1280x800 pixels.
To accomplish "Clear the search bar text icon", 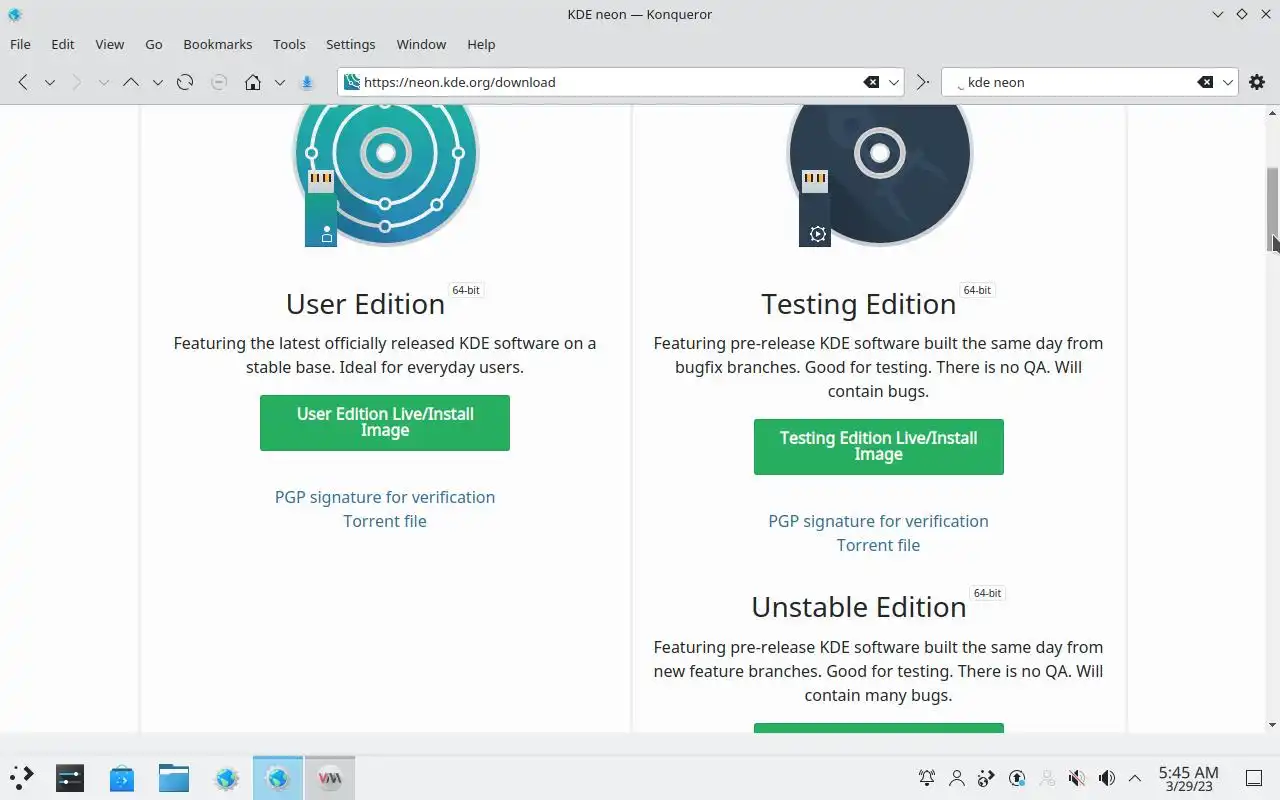I will coord(1205,82).
